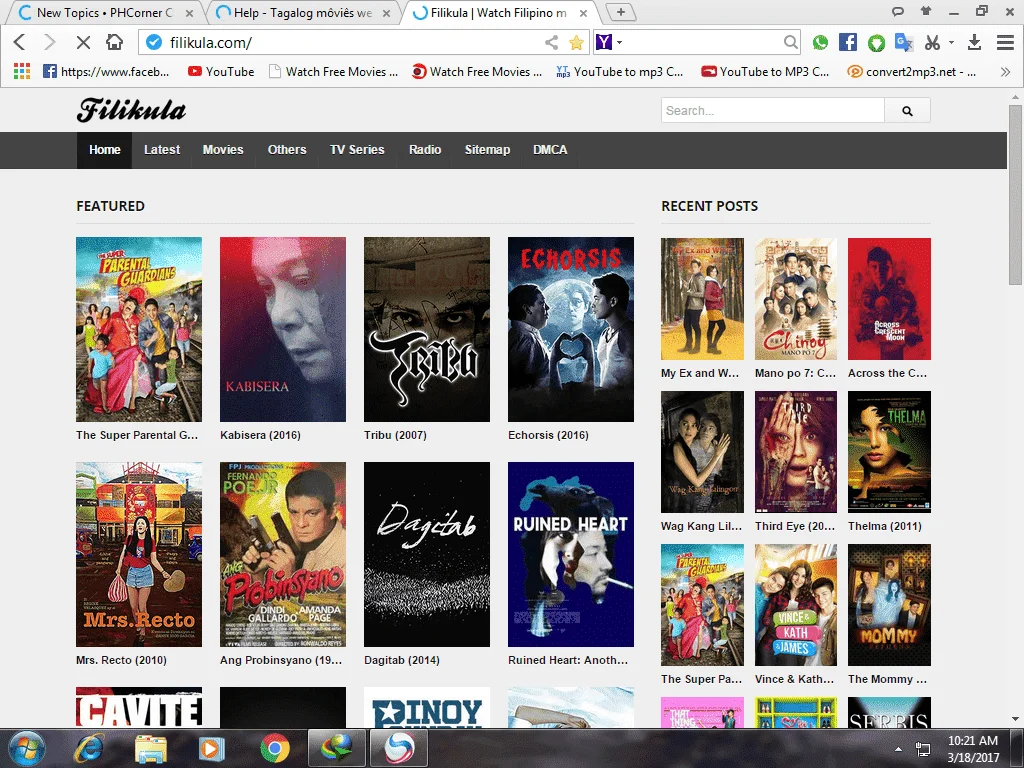Image resolution: width=1024 pixels, height=768 pixels.
Task: Open the Facebook extension icon
Action: [848, 42]
